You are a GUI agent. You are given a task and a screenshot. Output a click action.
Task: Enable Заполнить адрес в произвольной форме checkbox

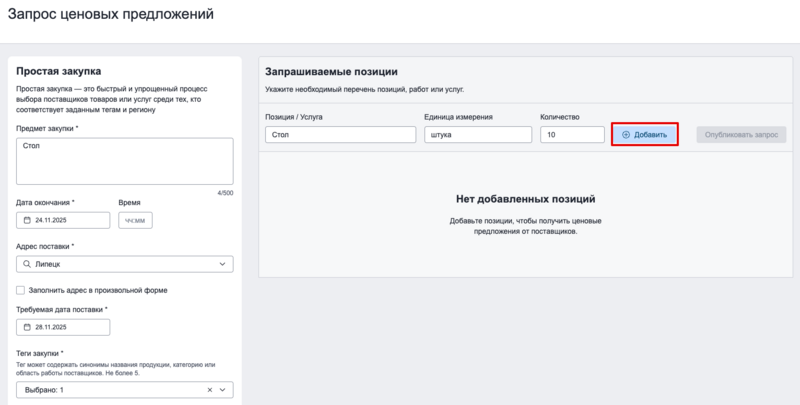(x=21, y=290)
